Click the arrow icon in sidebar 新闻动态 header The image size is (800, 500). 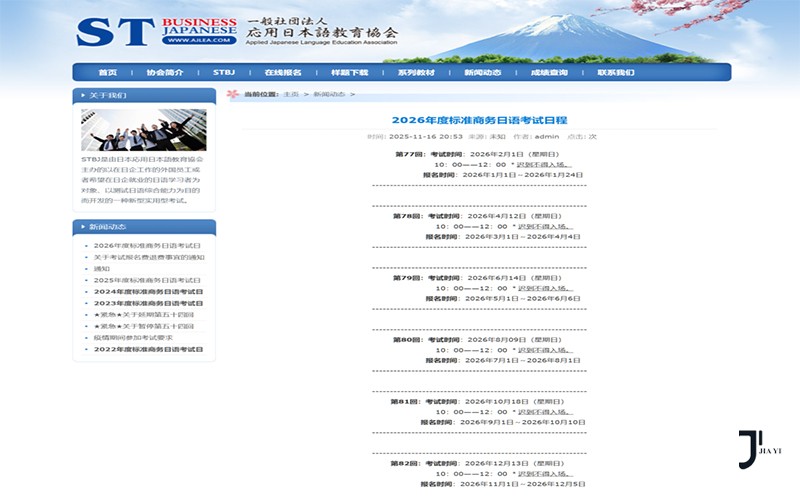point(83,227)
